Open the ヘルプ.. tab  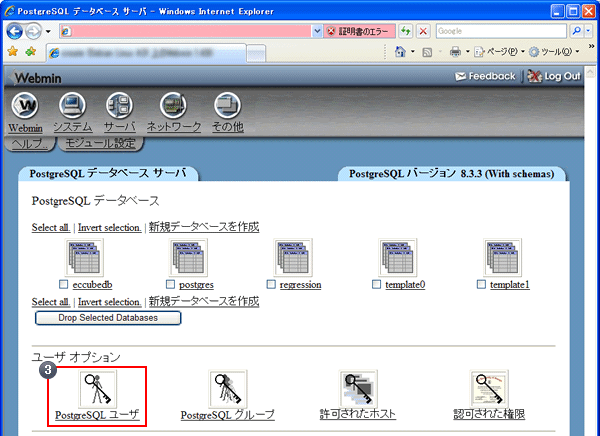[29, 144]
